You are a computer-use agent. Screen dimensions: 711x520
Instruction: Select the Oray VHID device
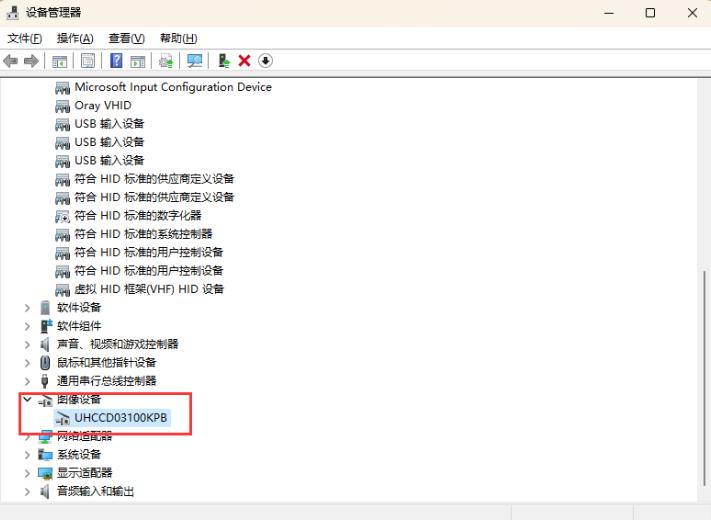click(102, 105)
